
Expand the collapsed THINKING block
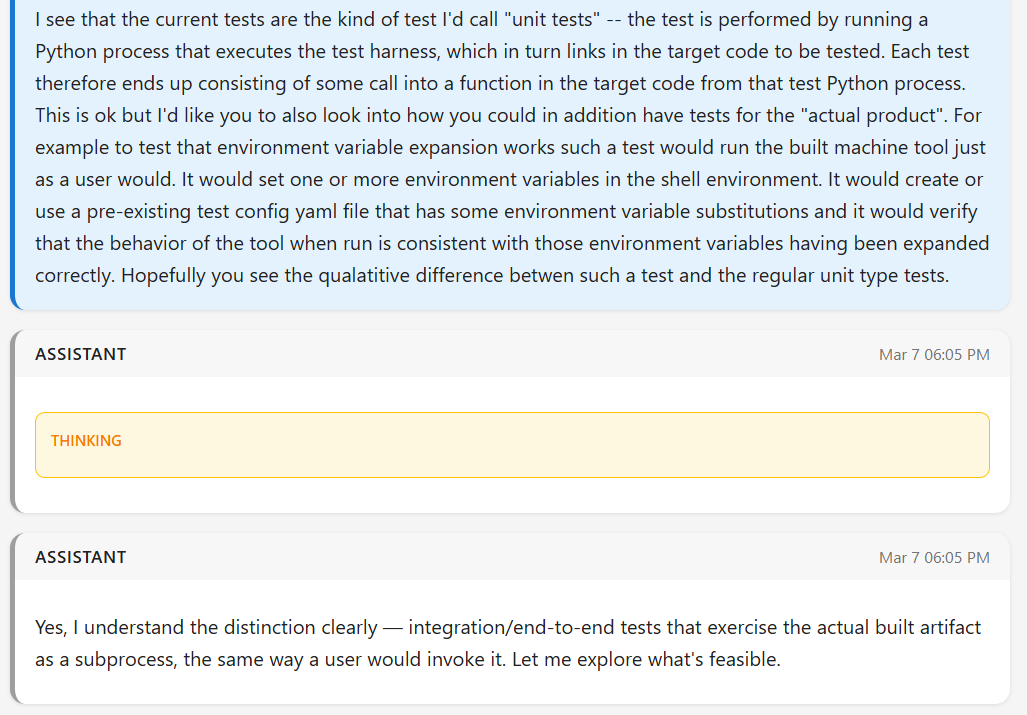click(x=512, y=444)
